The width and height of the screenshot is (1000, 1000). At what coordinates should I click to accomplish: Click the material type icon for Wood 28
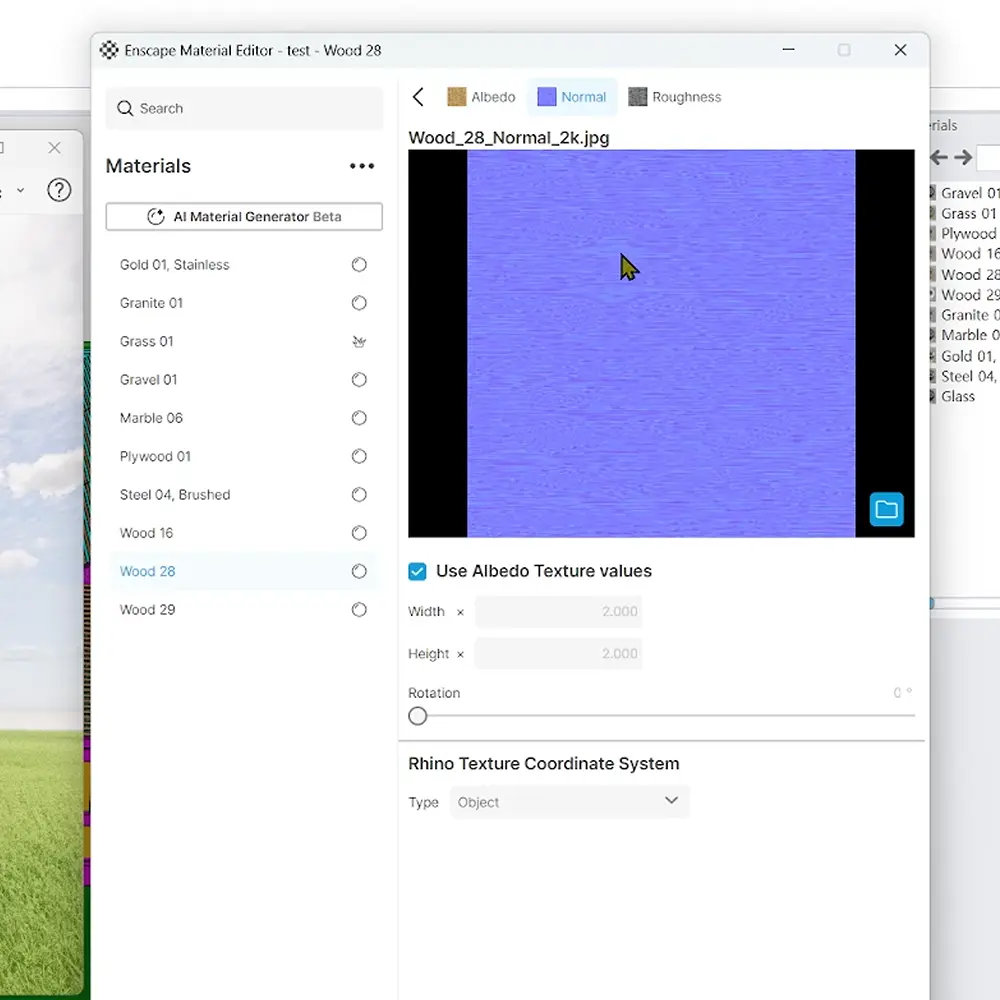click(x=359, y=571)
